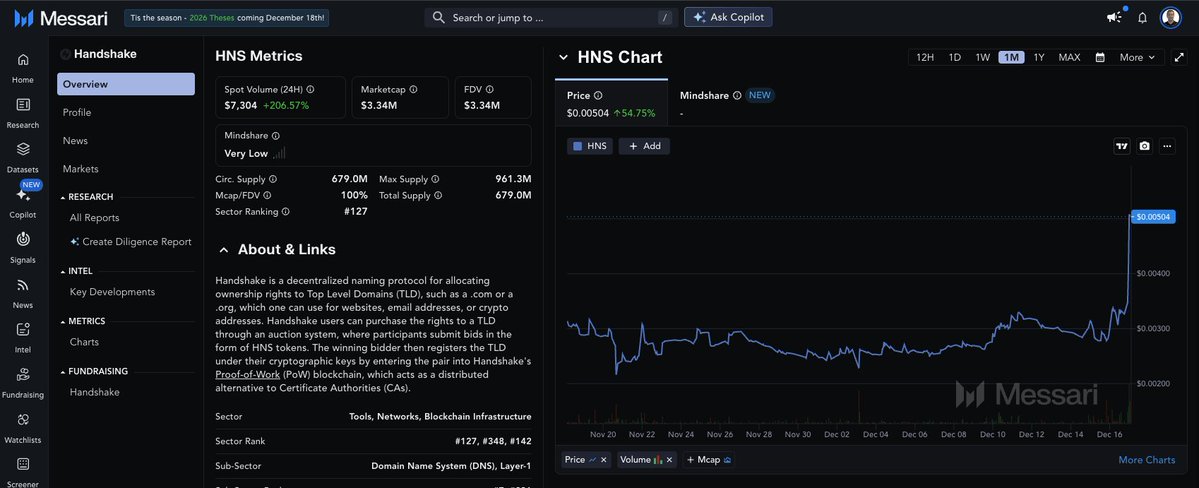1199x488 pixels.
Task: Collapse About & Links section
Action: tap(223, 249)
